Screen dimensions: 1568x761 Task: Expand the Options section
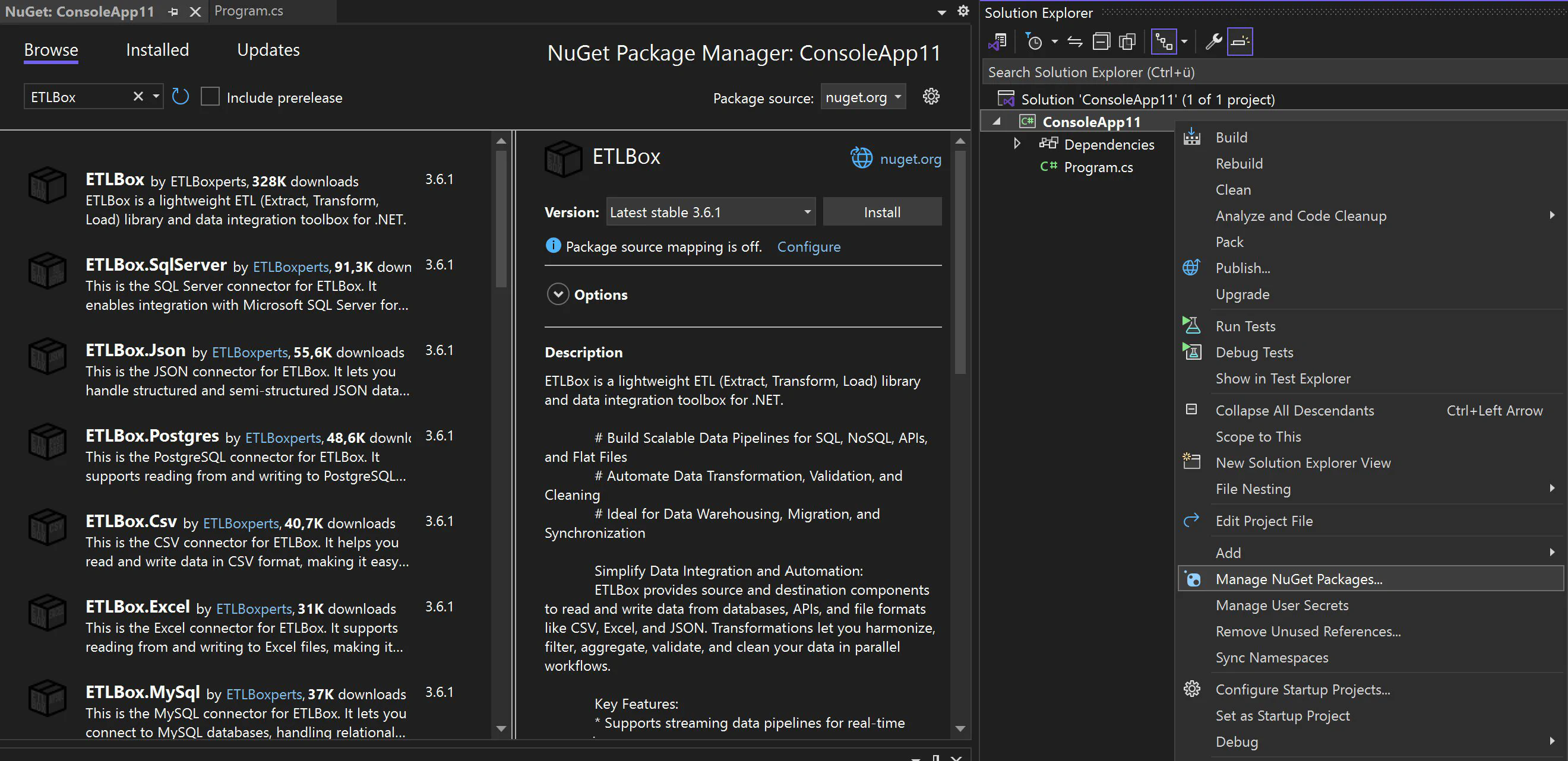click(x=558, y=294)
